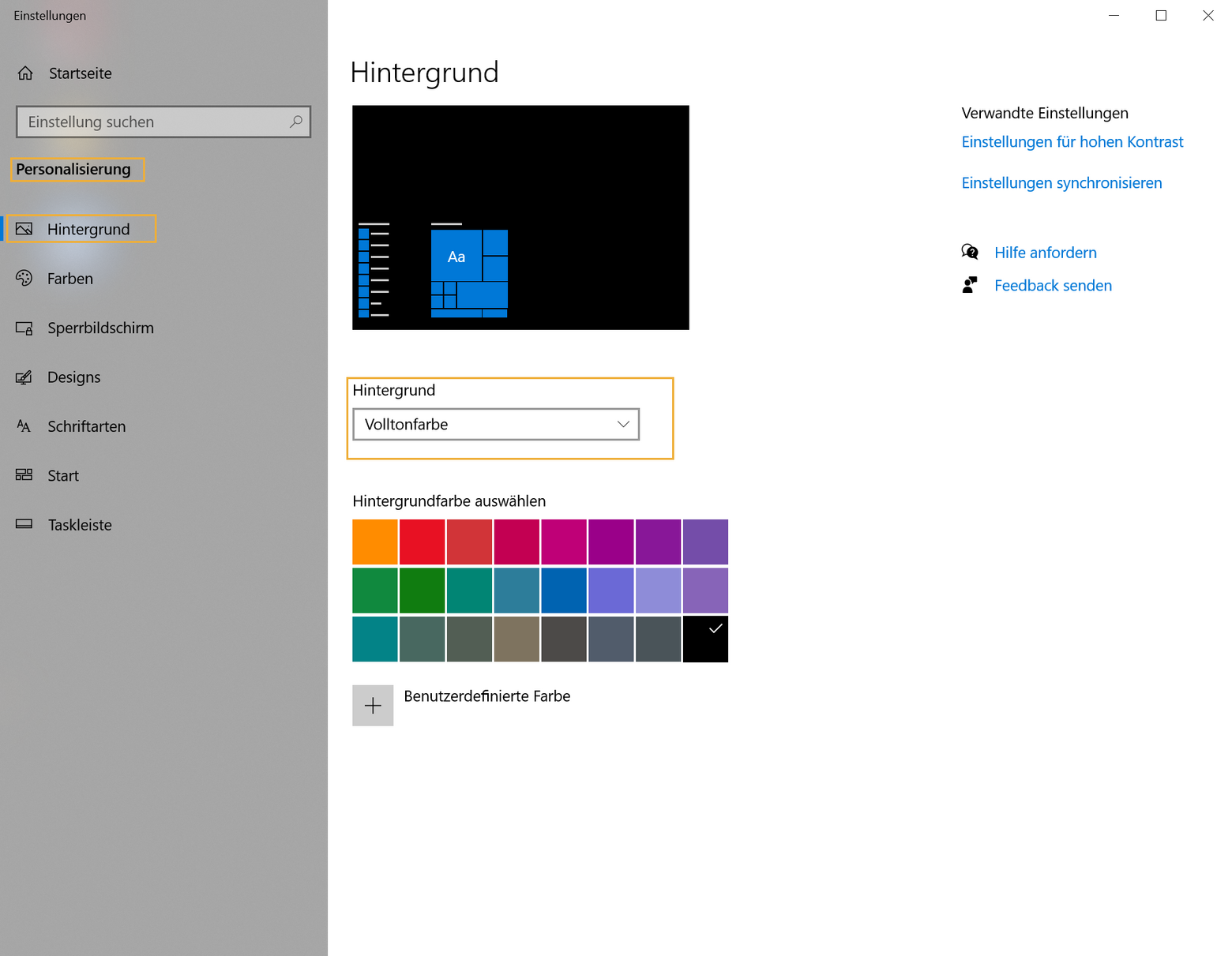Click the Feedback senden person icon
This screenshot has height=956, width=1232.
(x=970, y=284)
